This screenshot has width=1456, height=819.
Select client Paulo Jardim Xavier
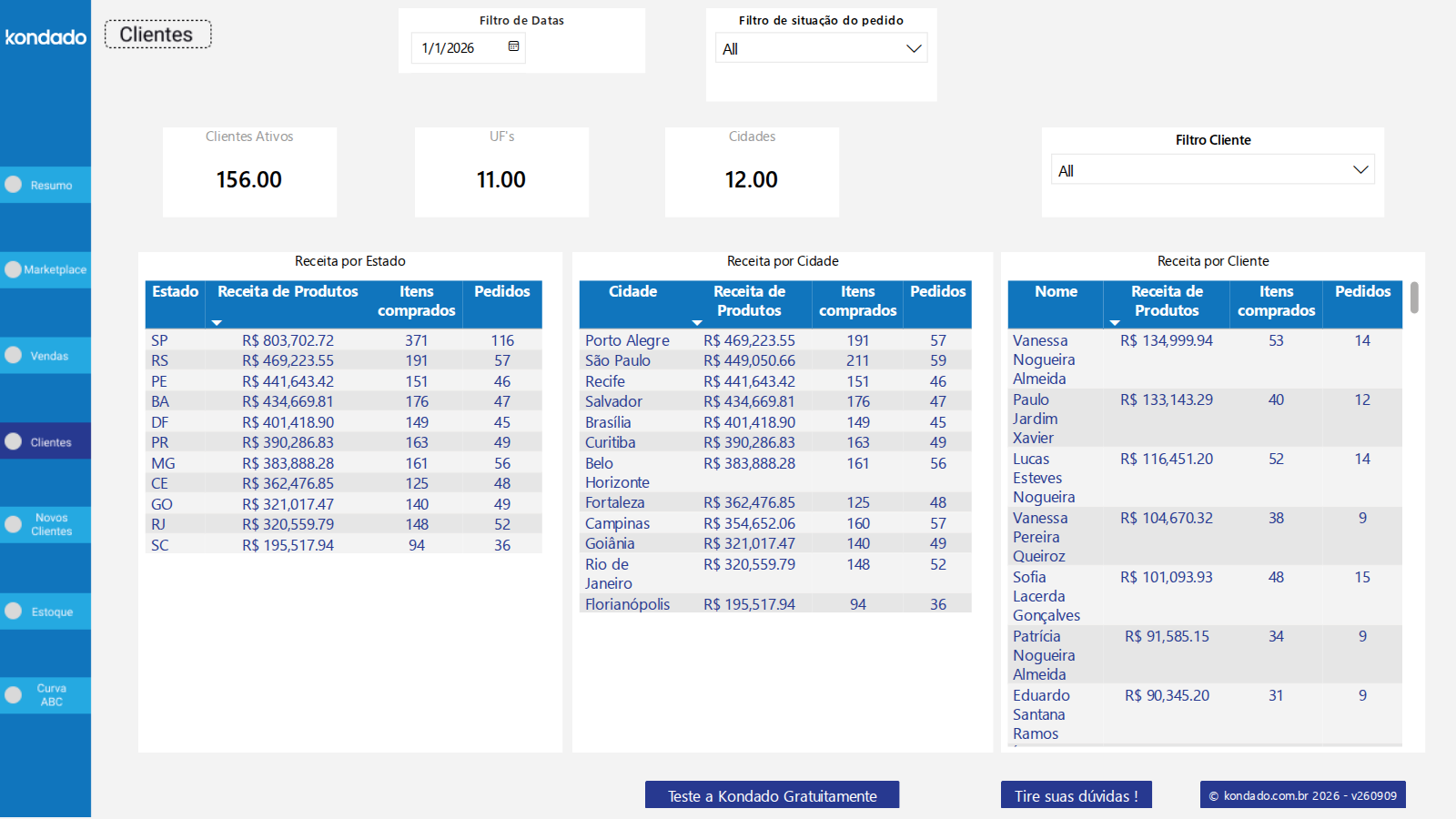tap(1205, 419)
